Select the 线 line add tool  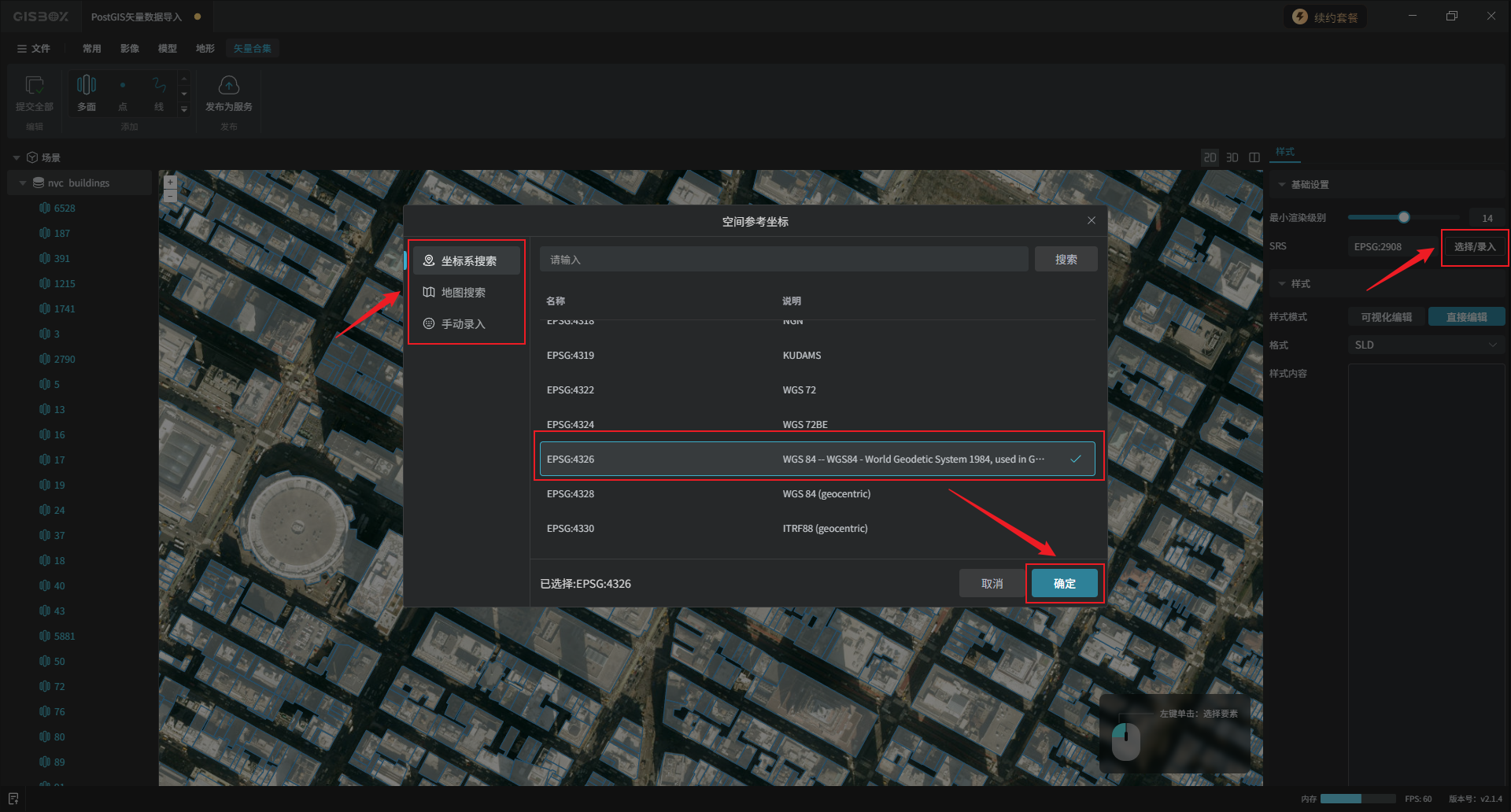(x=159, y=85)
